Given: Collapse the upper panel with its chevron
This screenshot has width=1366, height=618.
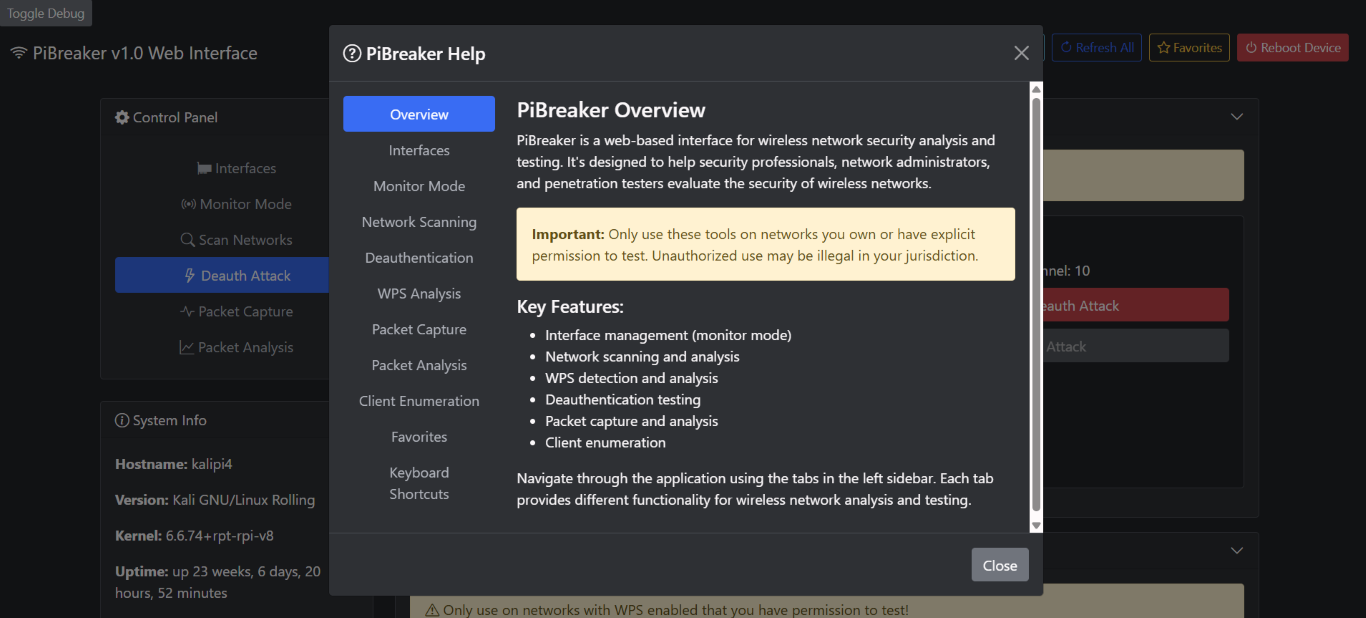Looking at the screenshot, I should (x=1237, y=117).
